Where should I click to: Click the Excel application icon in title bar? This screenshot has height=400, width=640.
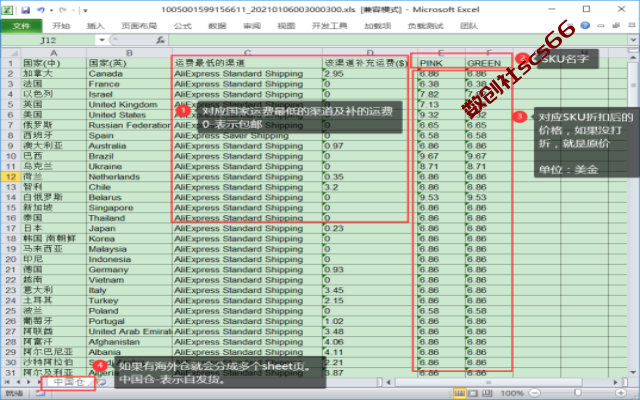pyautogui.click(x=7, y=10)
